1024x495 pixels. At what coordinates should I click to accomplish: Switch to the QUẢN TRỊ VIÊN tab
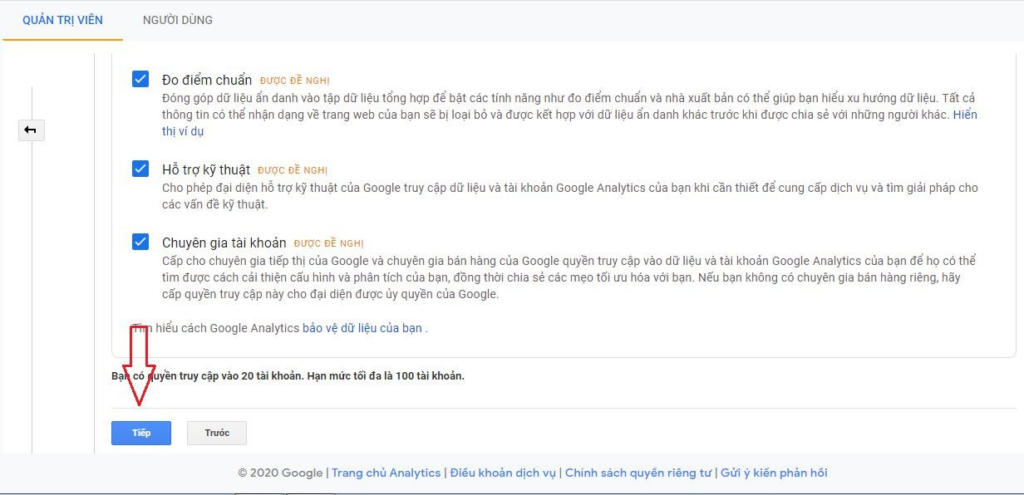click(x=62, y=20)
